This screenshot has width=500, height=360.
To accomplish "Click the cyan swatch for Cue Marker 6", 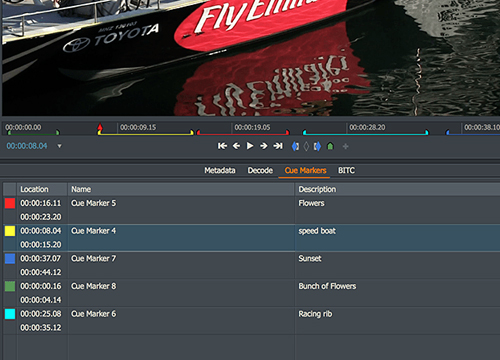I will (10, 314).
